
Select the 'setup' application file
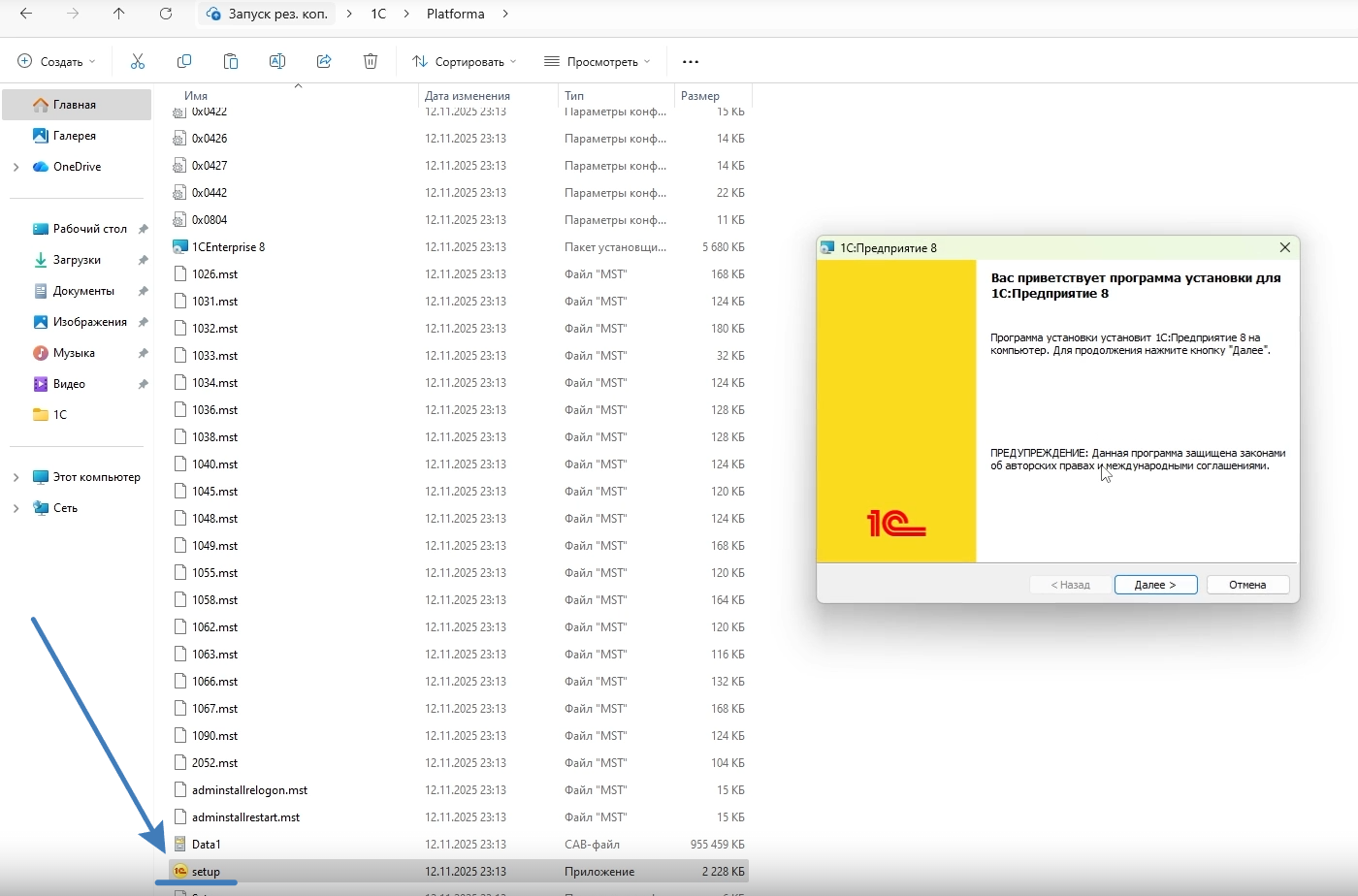click(x=206, y=872)
